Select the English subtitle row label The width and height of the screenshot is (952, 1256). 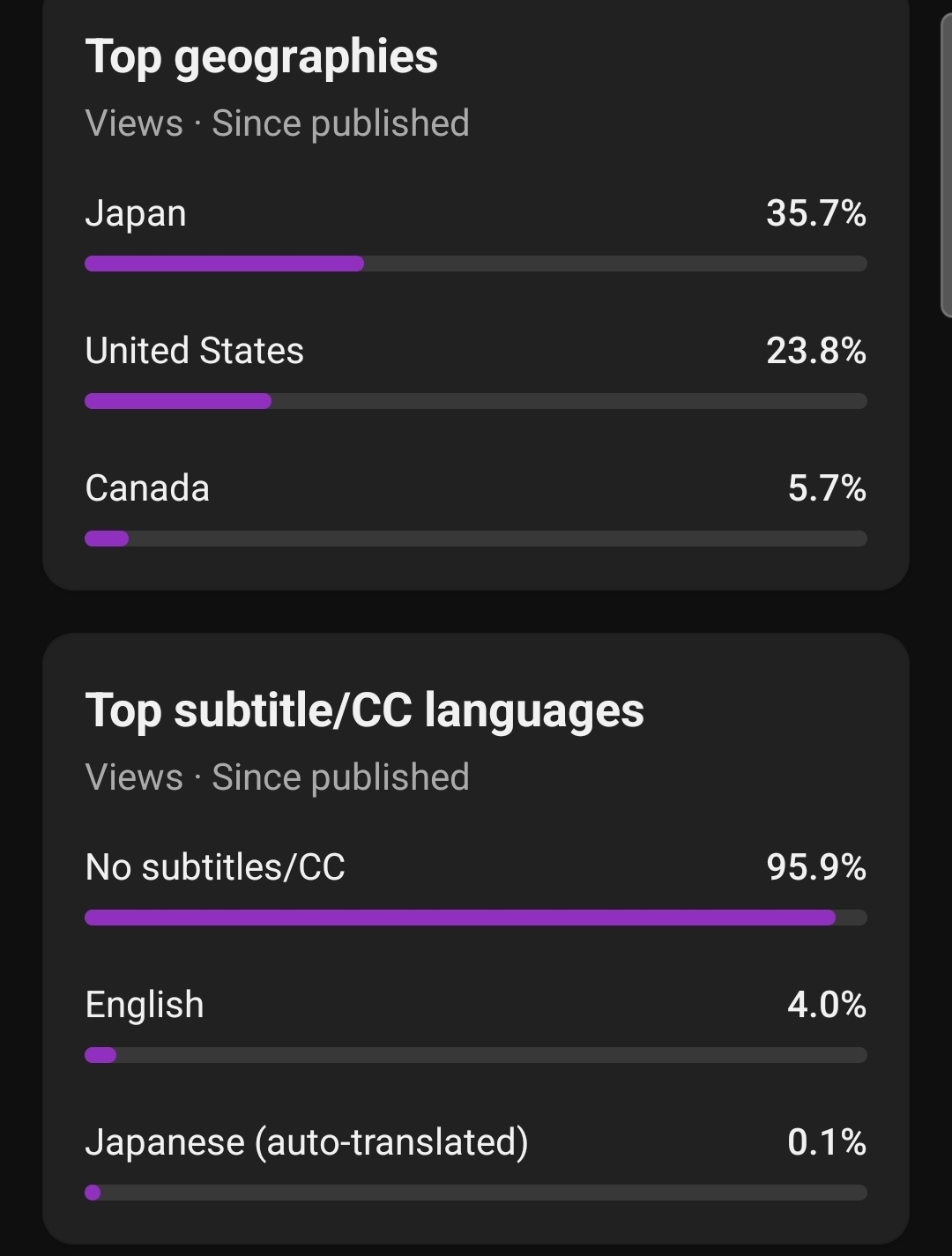pos(145,1006)
